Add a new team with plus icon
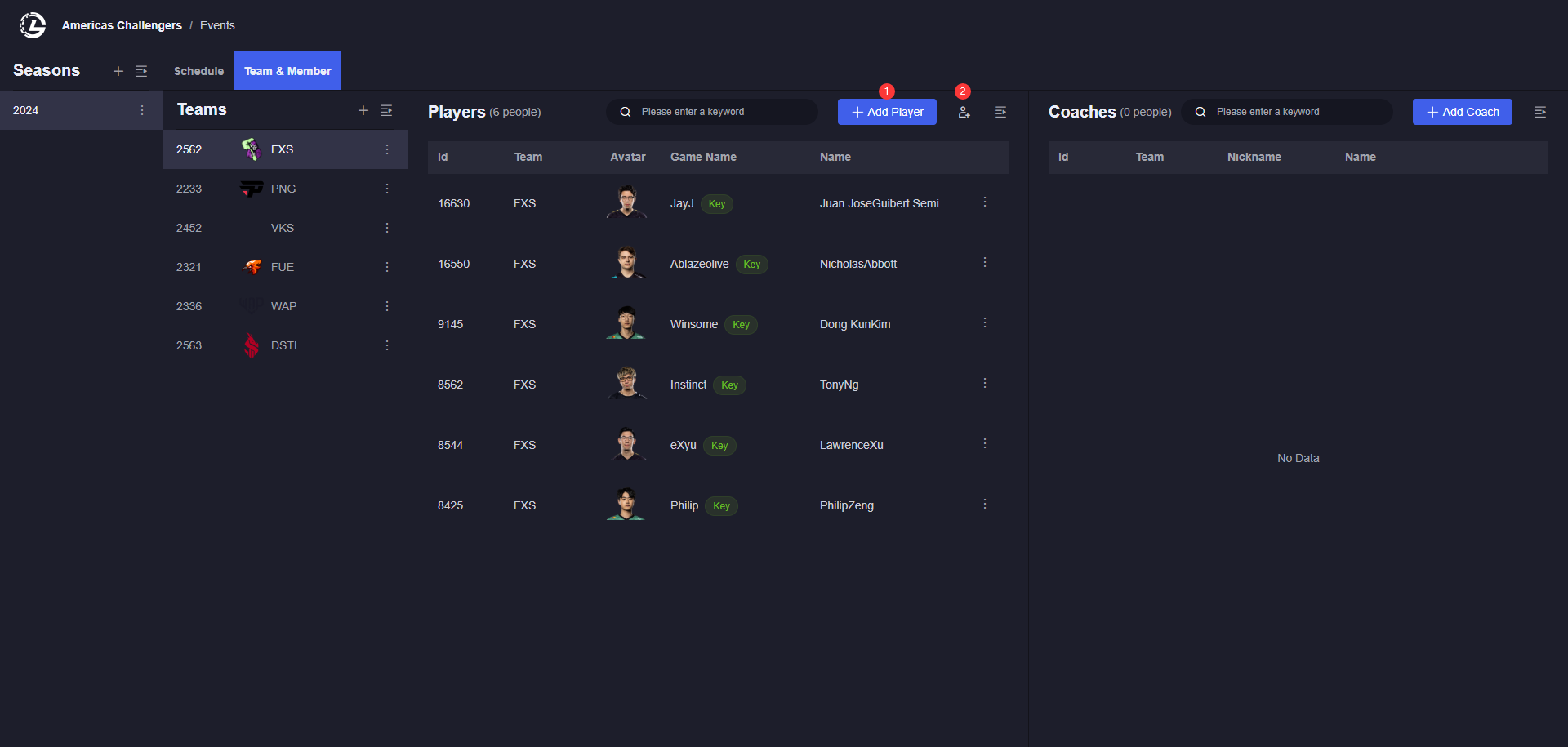The height and width of the screenshot is (747, 1568). coord(363,110)
